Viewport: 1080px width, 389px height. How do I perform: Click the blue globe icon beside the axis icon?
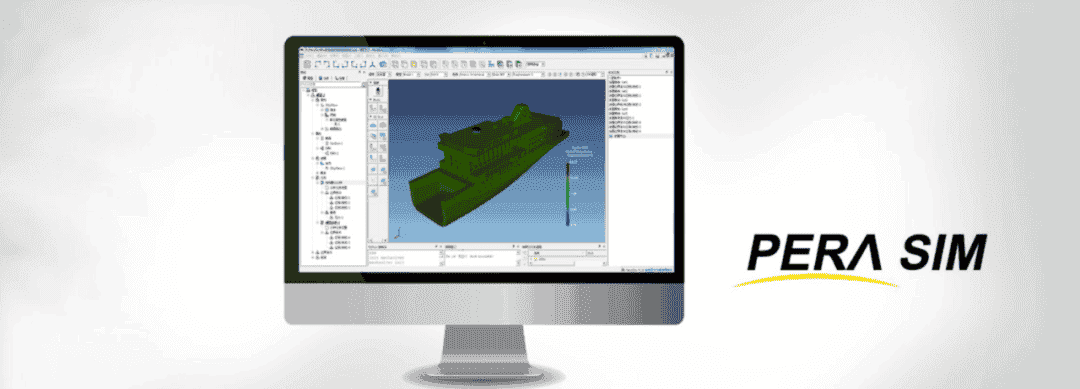click(x=383, y=64)
